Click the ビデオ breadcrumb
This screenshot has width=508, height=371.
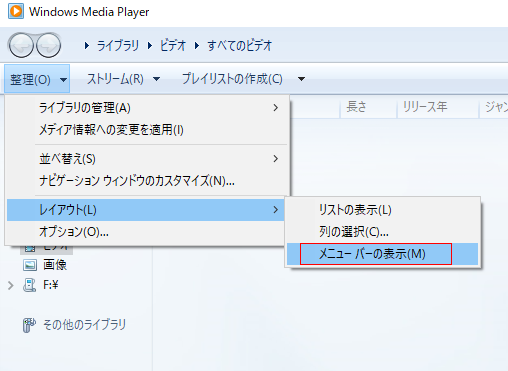click(x=172, y=45)
